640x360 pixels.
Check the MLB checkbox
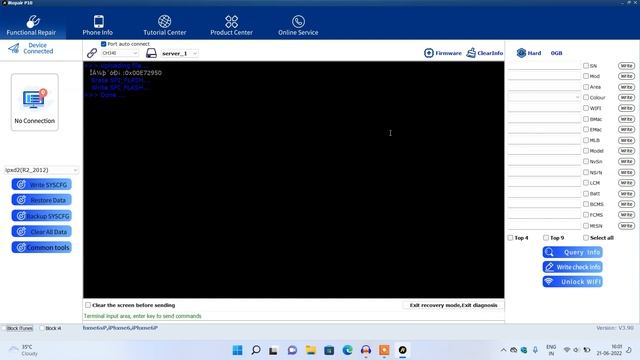(586, 140)
